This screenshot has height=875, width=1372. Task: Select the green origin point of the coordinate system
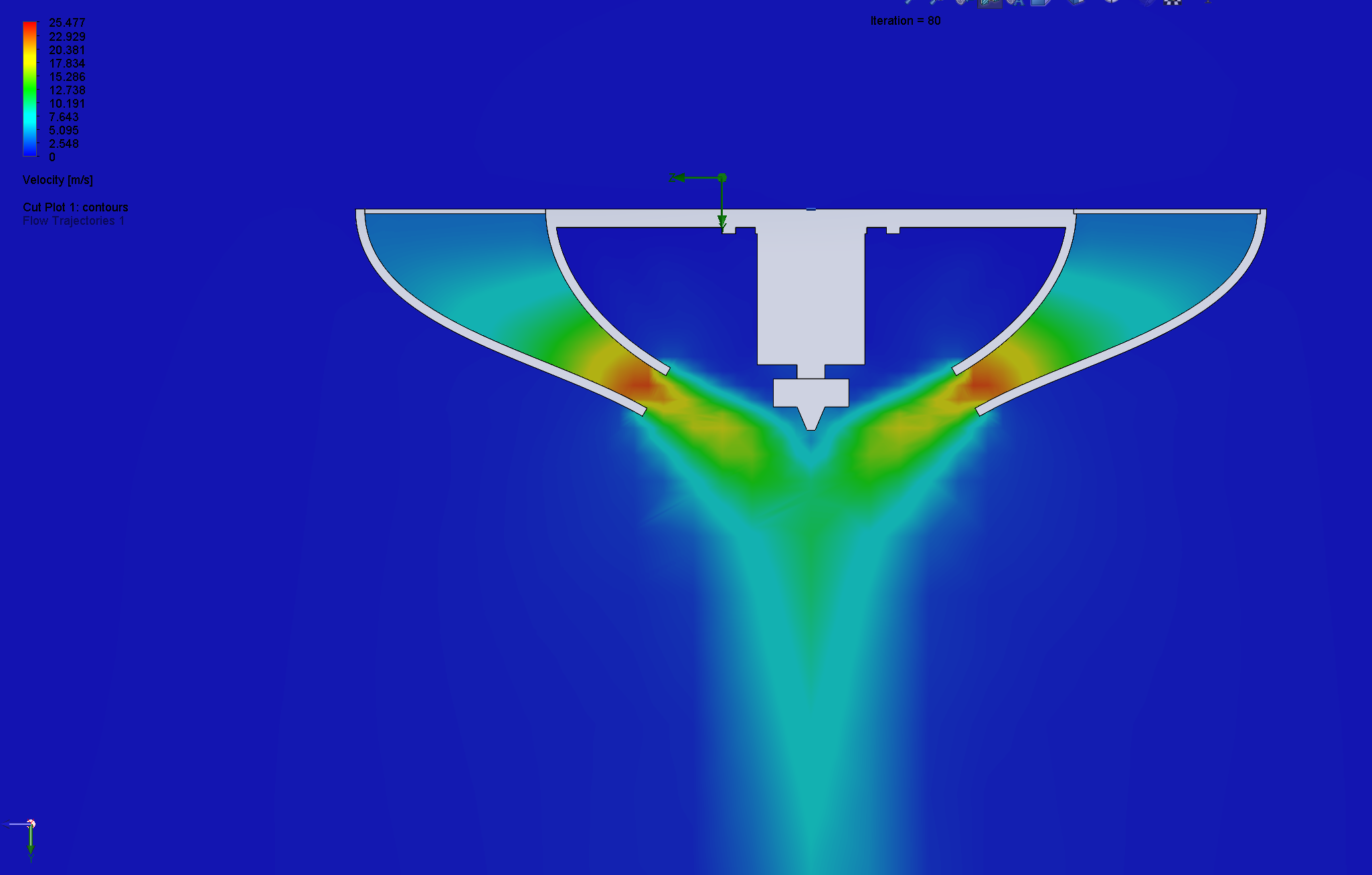pyautogui.click(x=721, y=178)
